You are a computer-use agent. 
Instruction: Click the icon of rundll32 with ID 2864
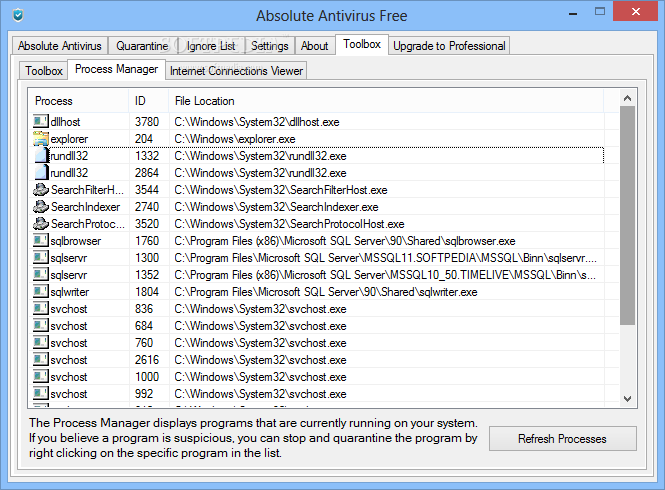[x=42, y=173]
